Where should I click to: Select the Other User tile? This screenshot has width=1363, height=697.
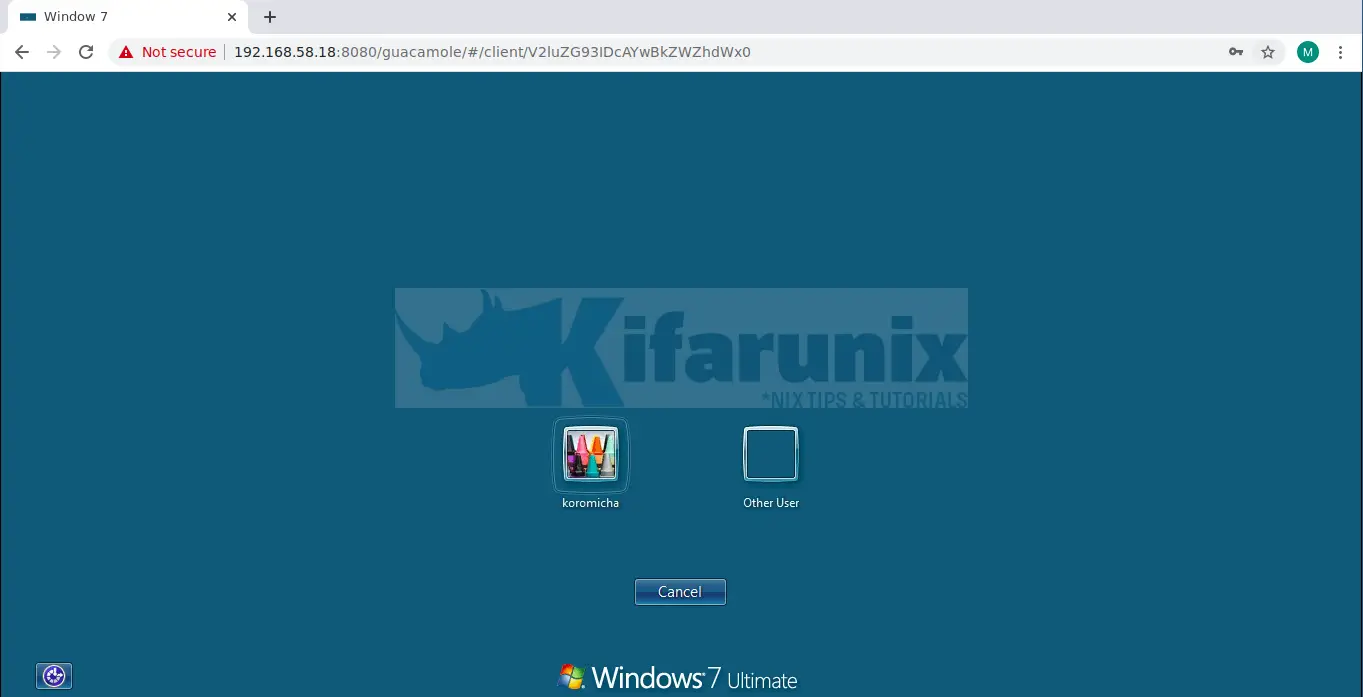(x=770, y=453)
